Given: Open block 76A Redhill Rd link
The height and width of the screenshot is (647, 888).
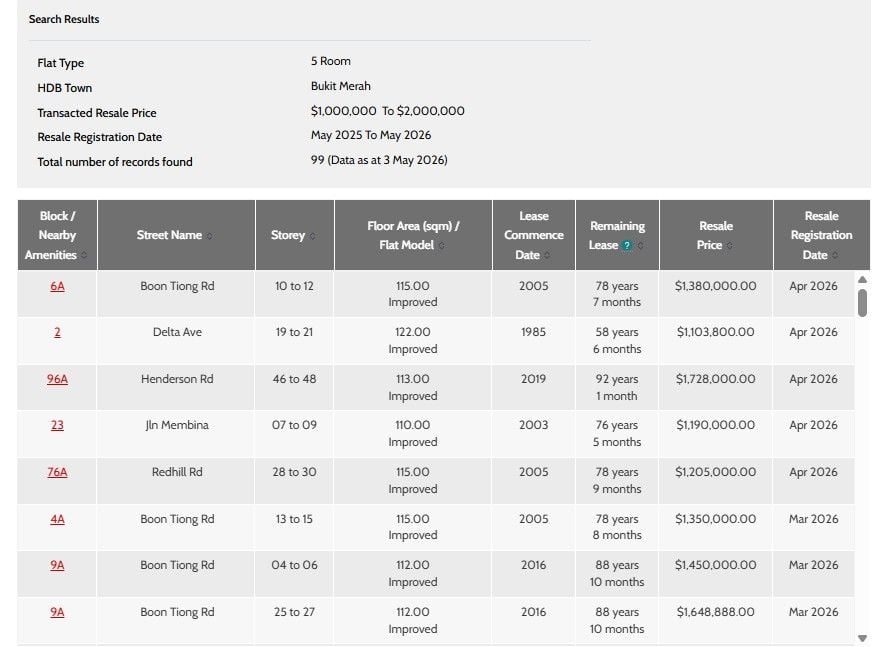Looking at the screenshot, I should click(x=57, y=472).
